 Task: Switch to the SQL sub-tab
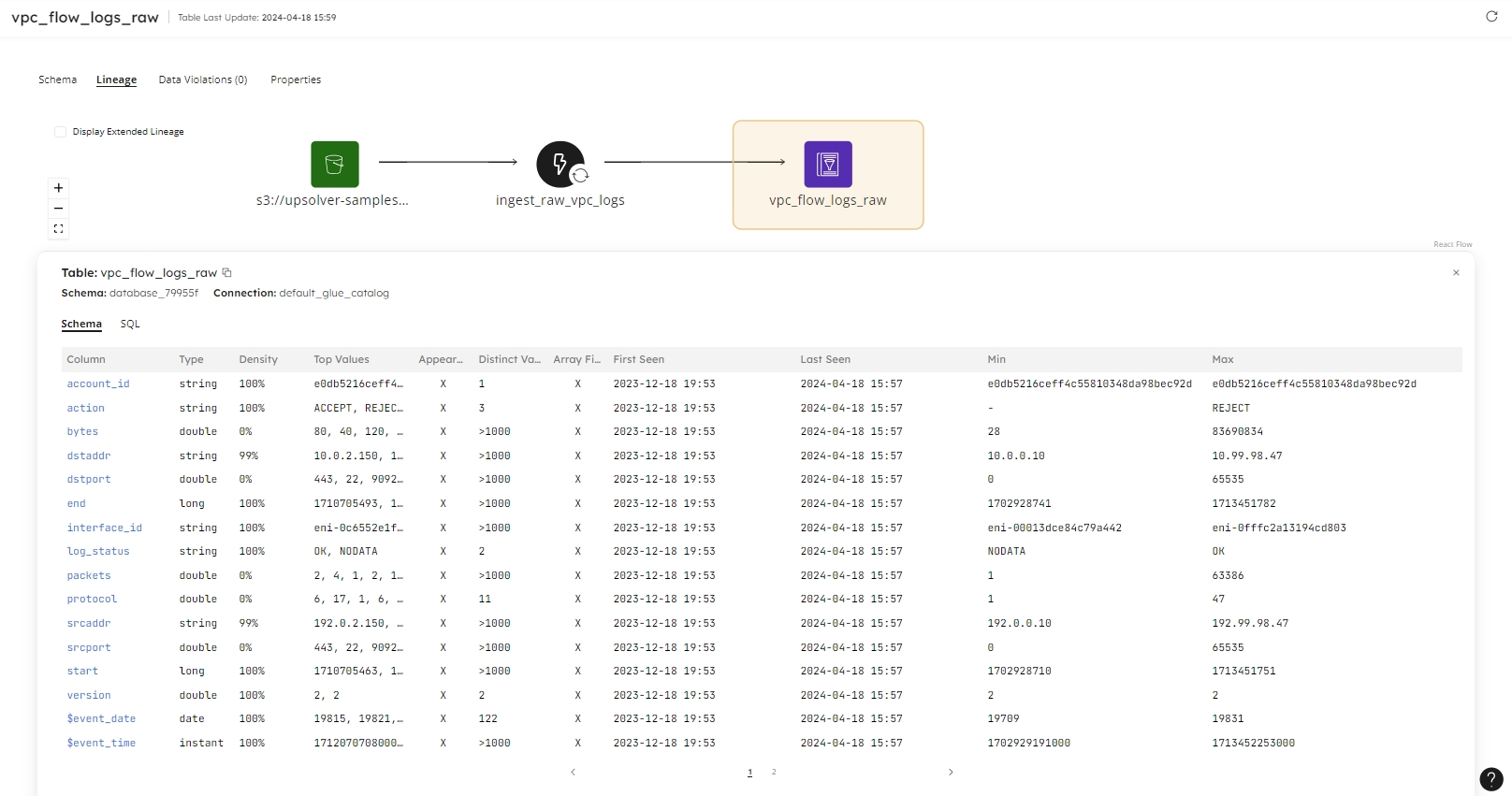tap(130, 324)
